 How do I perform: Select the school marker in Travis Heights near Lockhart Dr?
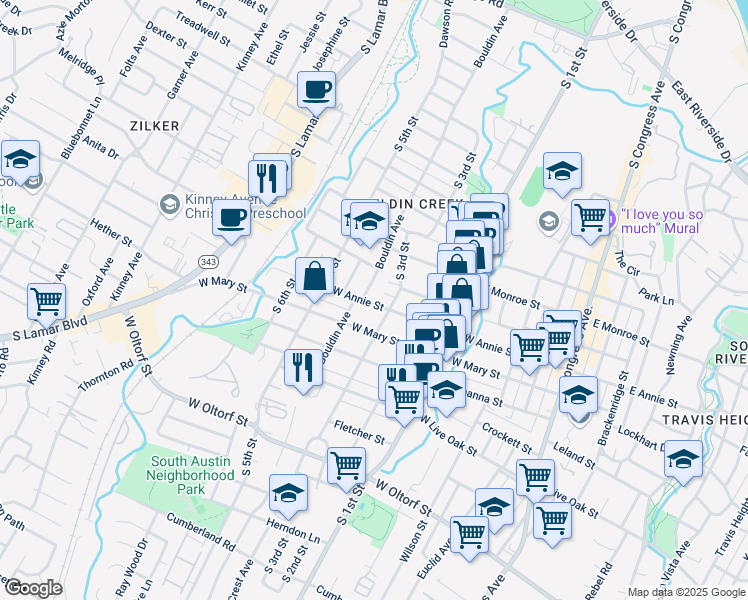tap(683, 460)
